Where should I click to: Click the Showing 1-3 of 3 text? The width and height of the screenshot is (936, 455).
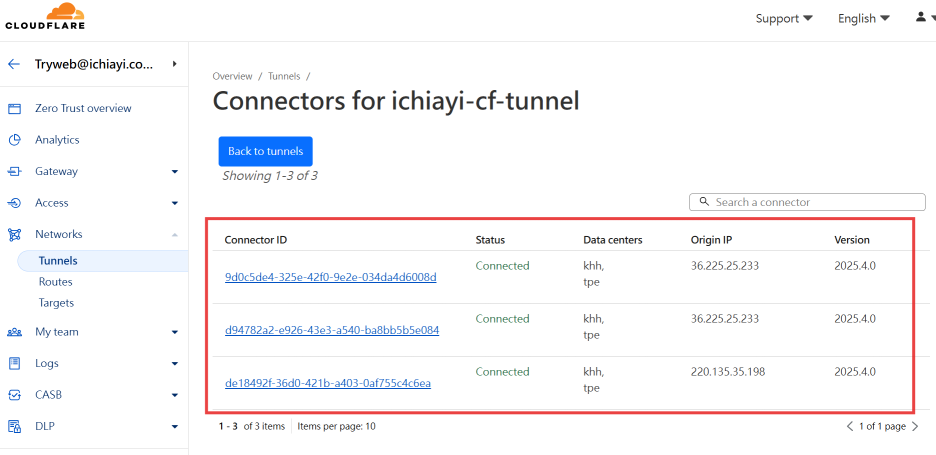pyautogui.click(x=270, y=176)
